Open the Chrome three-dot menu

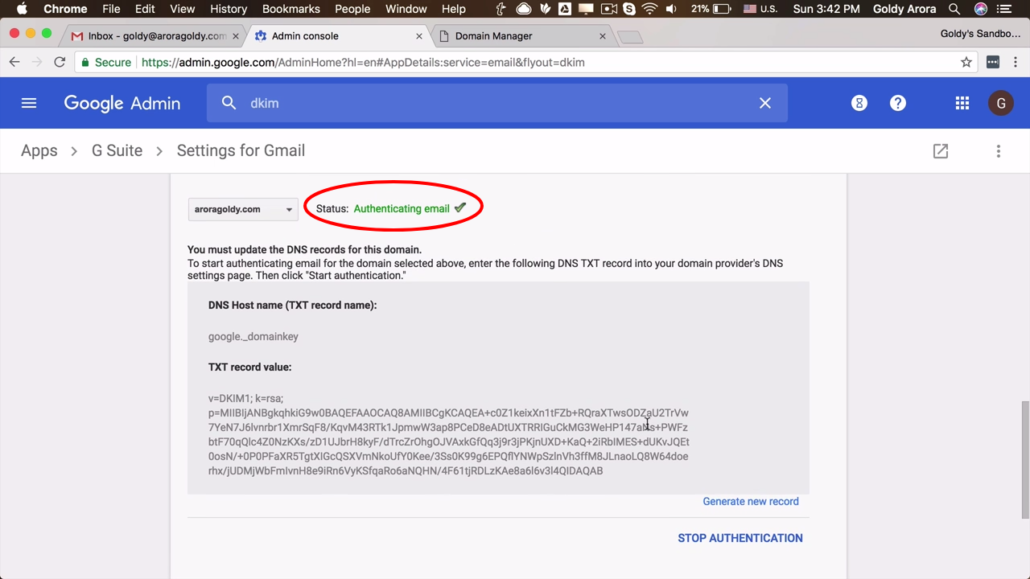[x=1016, y=62]
